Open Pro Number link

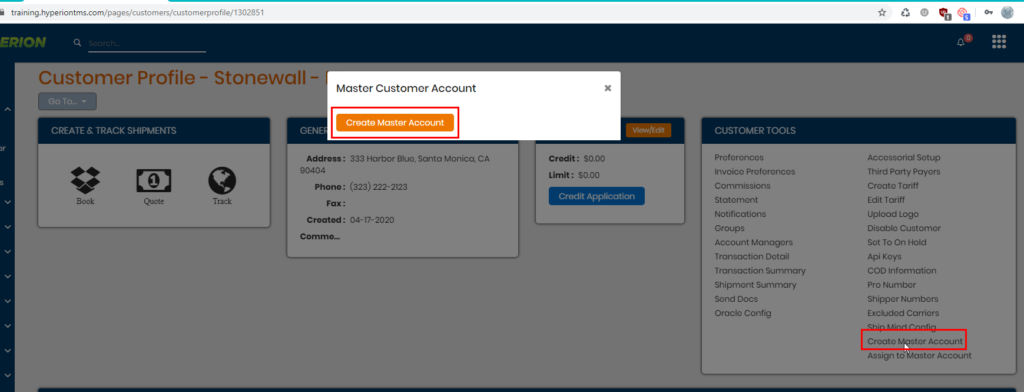tap(891, 285)
